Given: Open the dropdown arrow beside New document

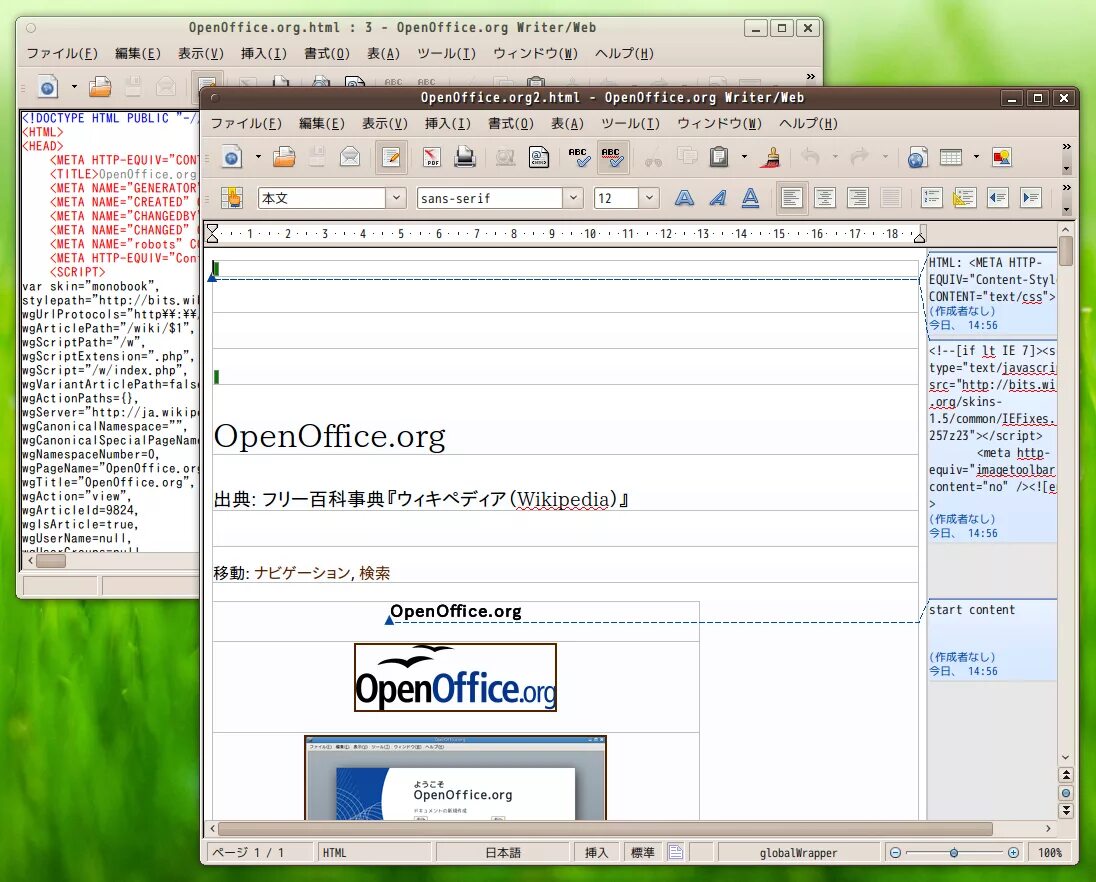Looking at the screenshot, I should [x=258, y=157].
